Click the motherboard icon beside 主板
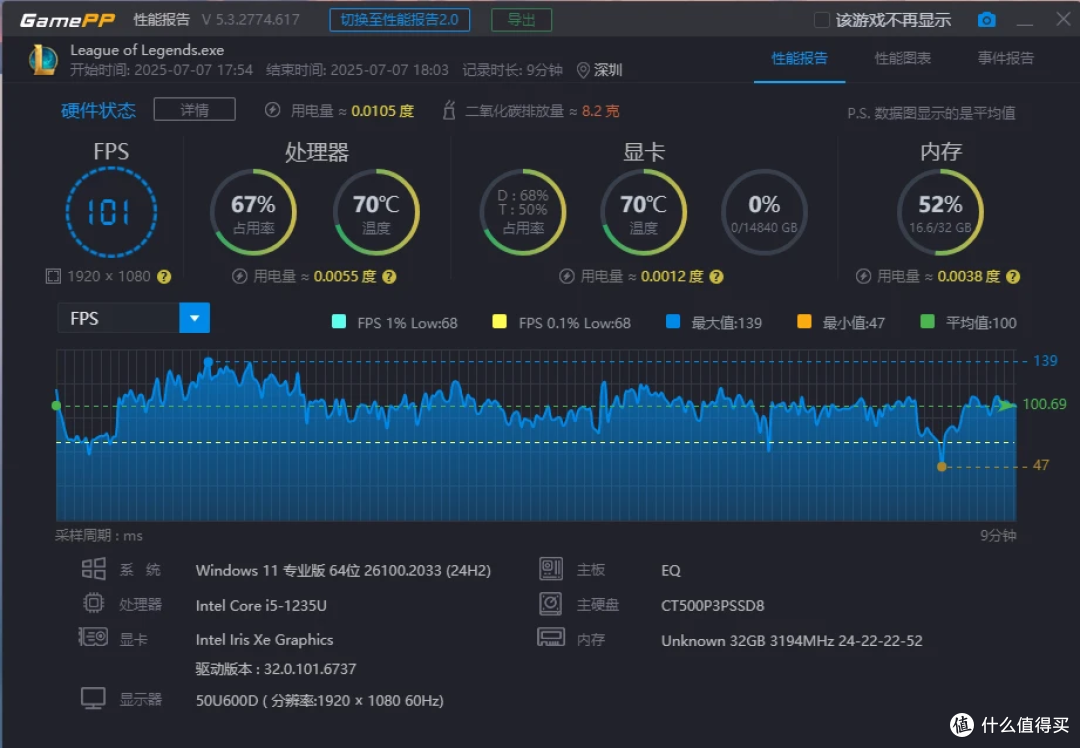1080x748 pixels. click(x=551, y=569)
